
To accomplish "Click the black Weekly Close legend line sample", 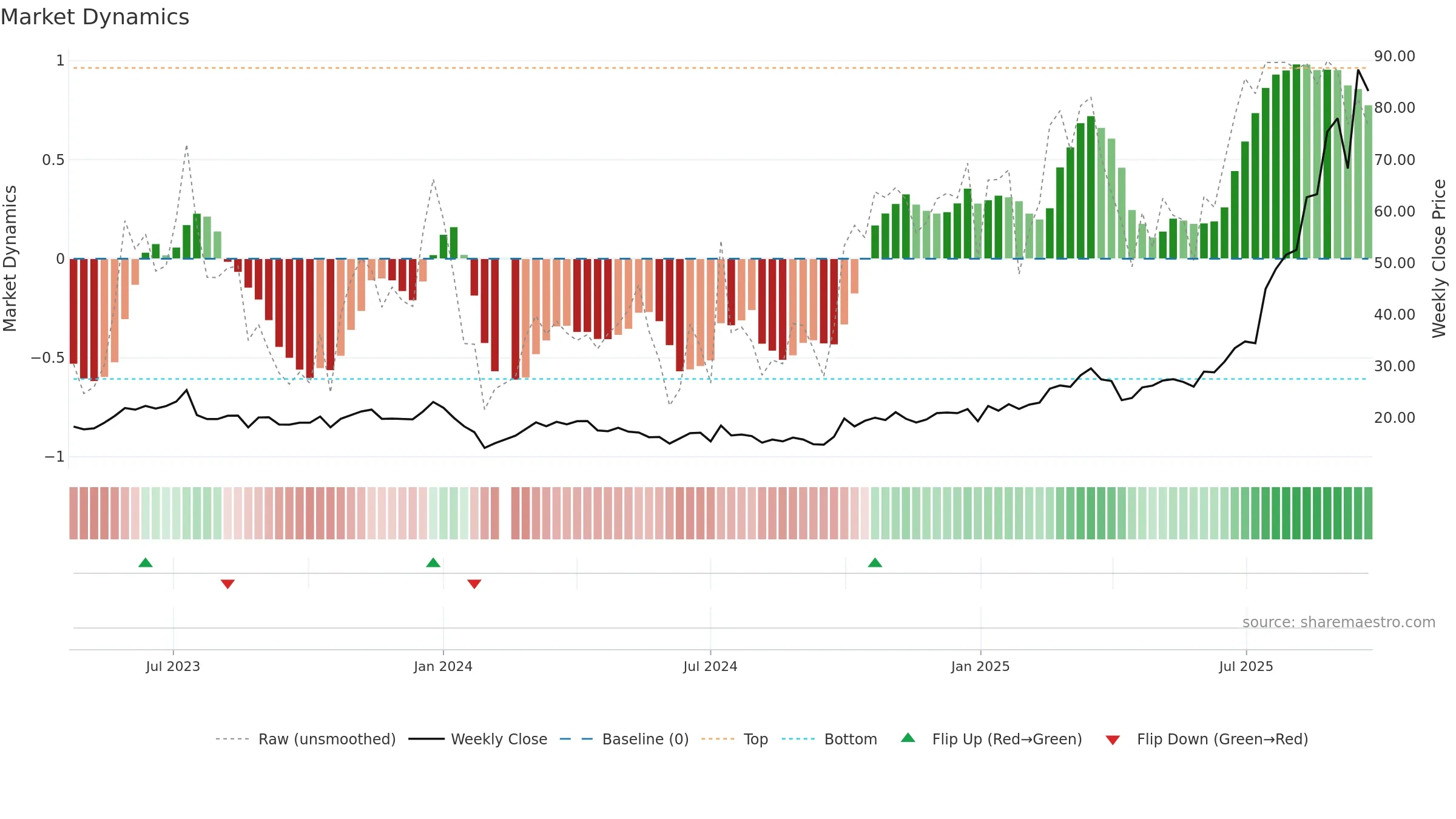I will [426, 739].
